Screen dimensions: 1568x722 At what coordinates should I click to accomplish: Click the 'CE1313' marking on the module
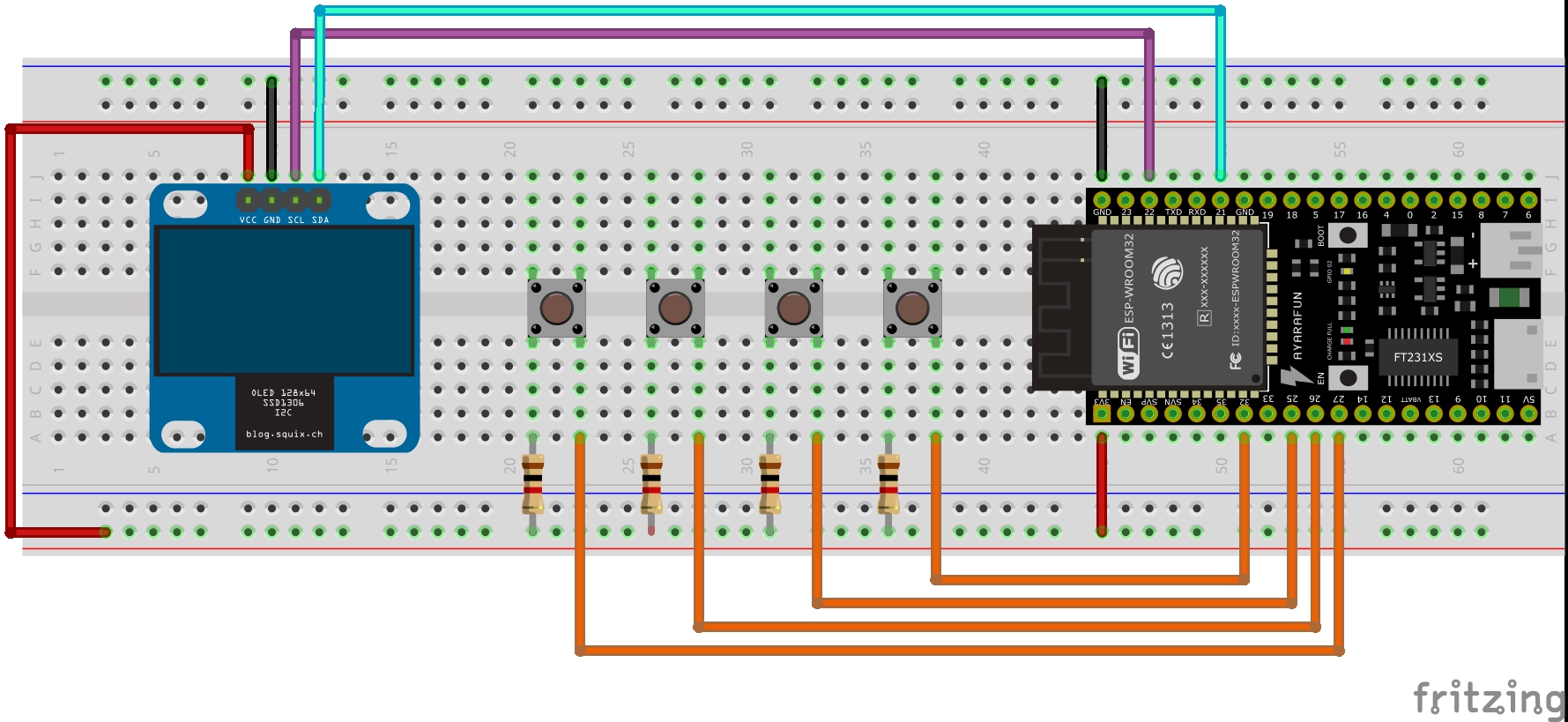(x=1167, y=331)
